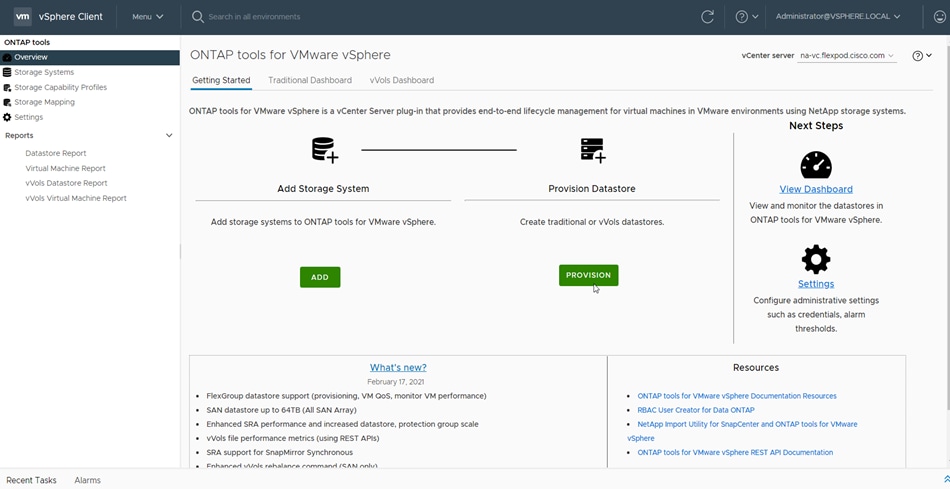Click the sidebar collapse handle

point(180,251)
